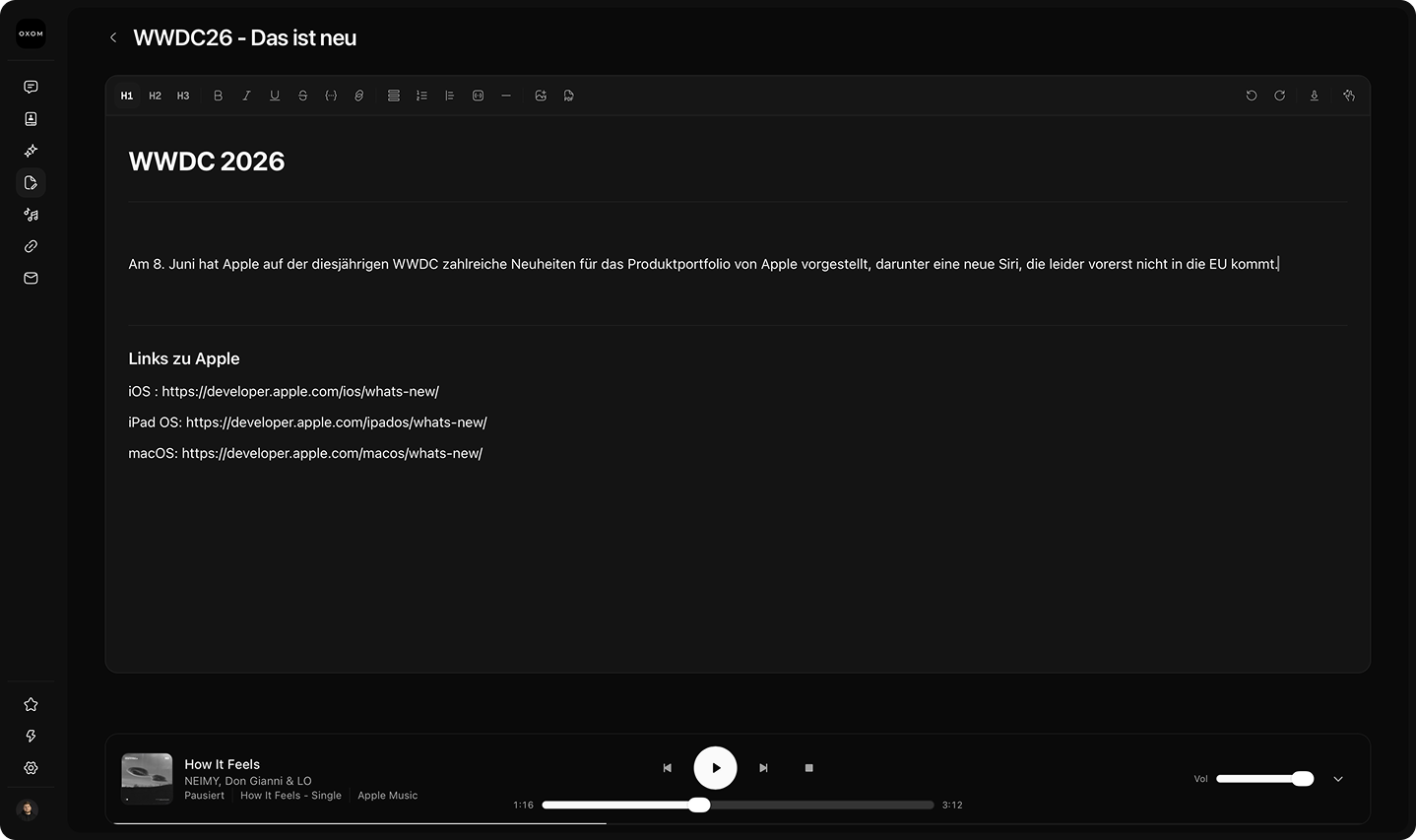Image resolution: width=1416 pixels, height=840 pixels.
Task: Apply H2 heading style
Action: click(x=155, y=96)
